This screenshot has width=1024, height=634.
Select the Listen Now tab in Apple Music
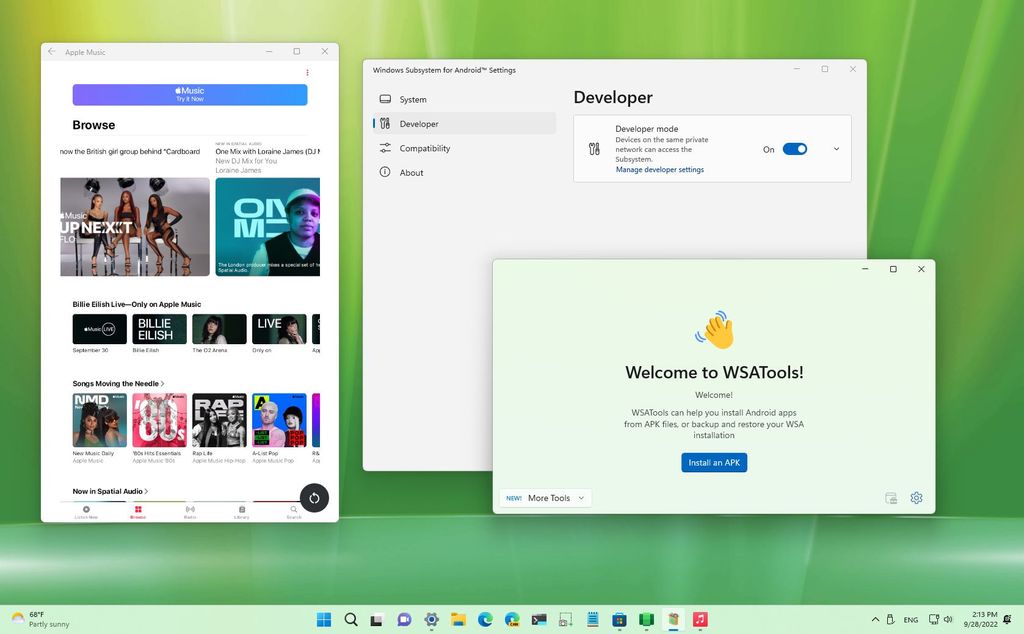(87, 510)
